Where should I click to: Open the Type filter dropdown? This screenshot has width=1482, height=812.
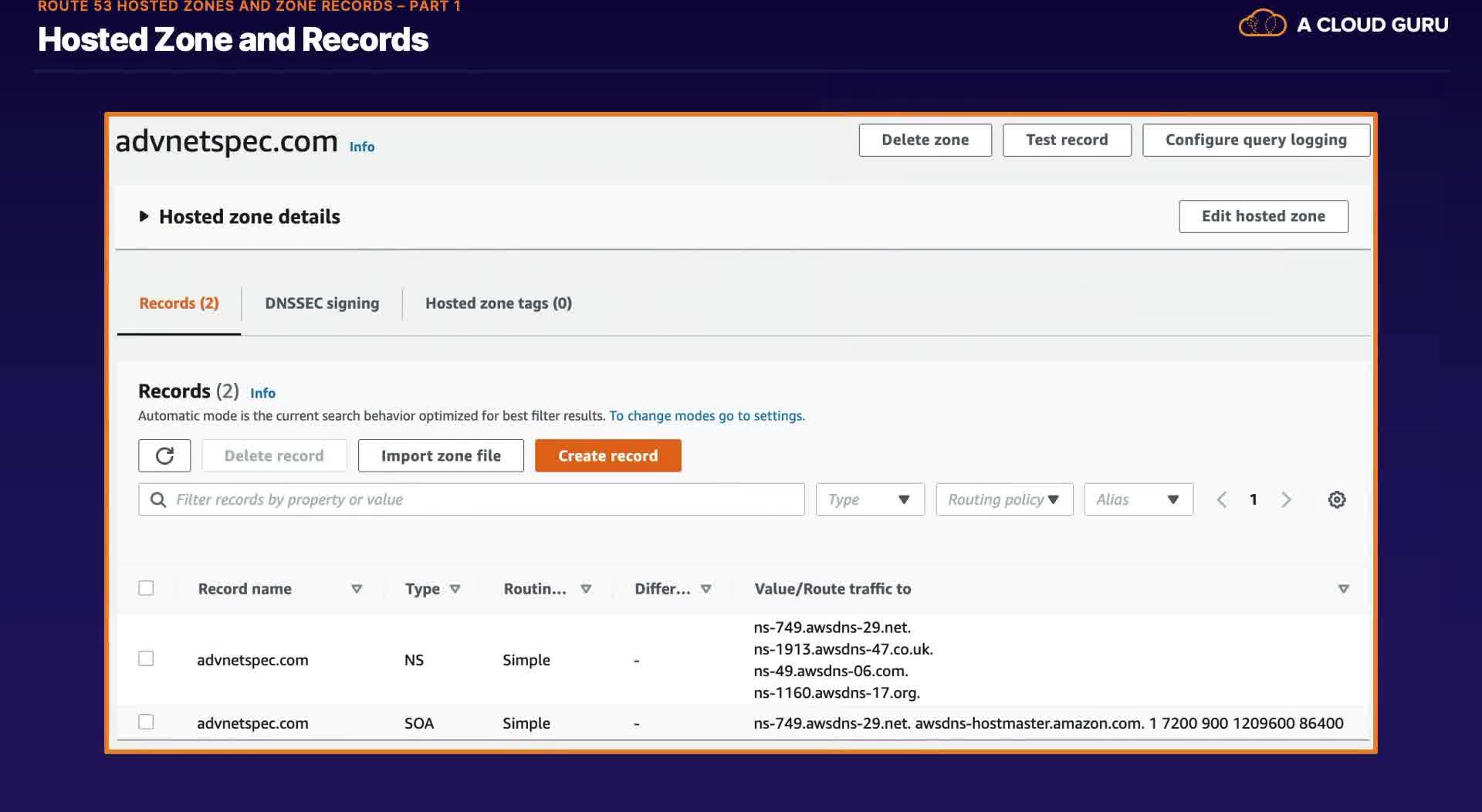(x=870, y=499)
